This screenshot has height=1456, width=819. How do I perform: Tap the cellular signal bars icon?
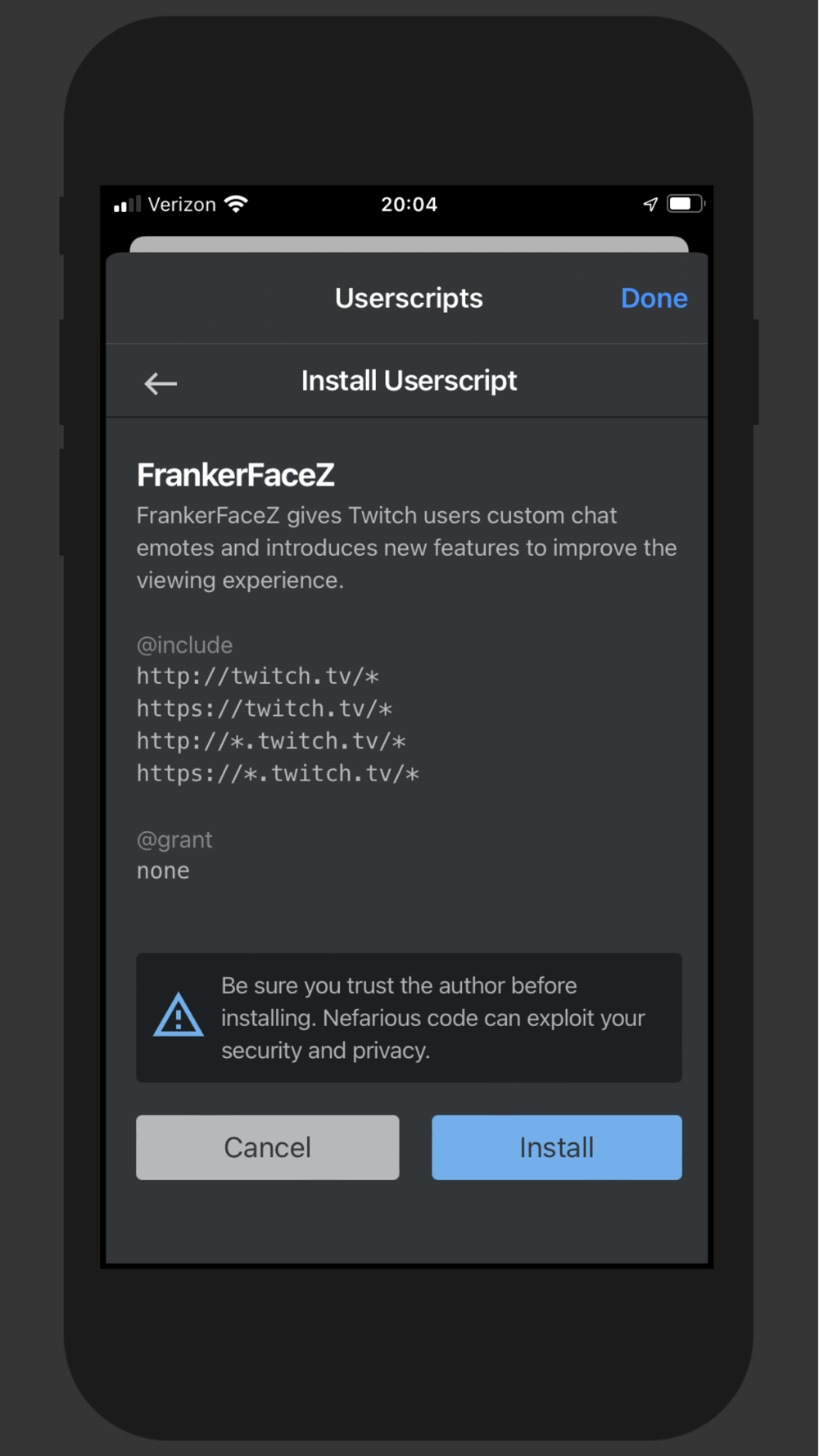tap(127, 204)
